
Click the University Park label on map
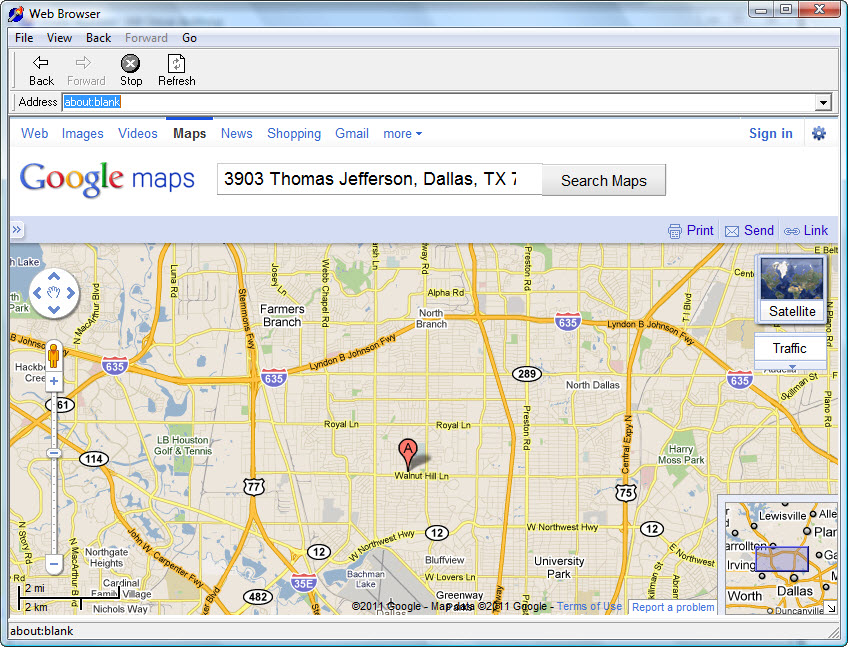click(x=559, y=567)
